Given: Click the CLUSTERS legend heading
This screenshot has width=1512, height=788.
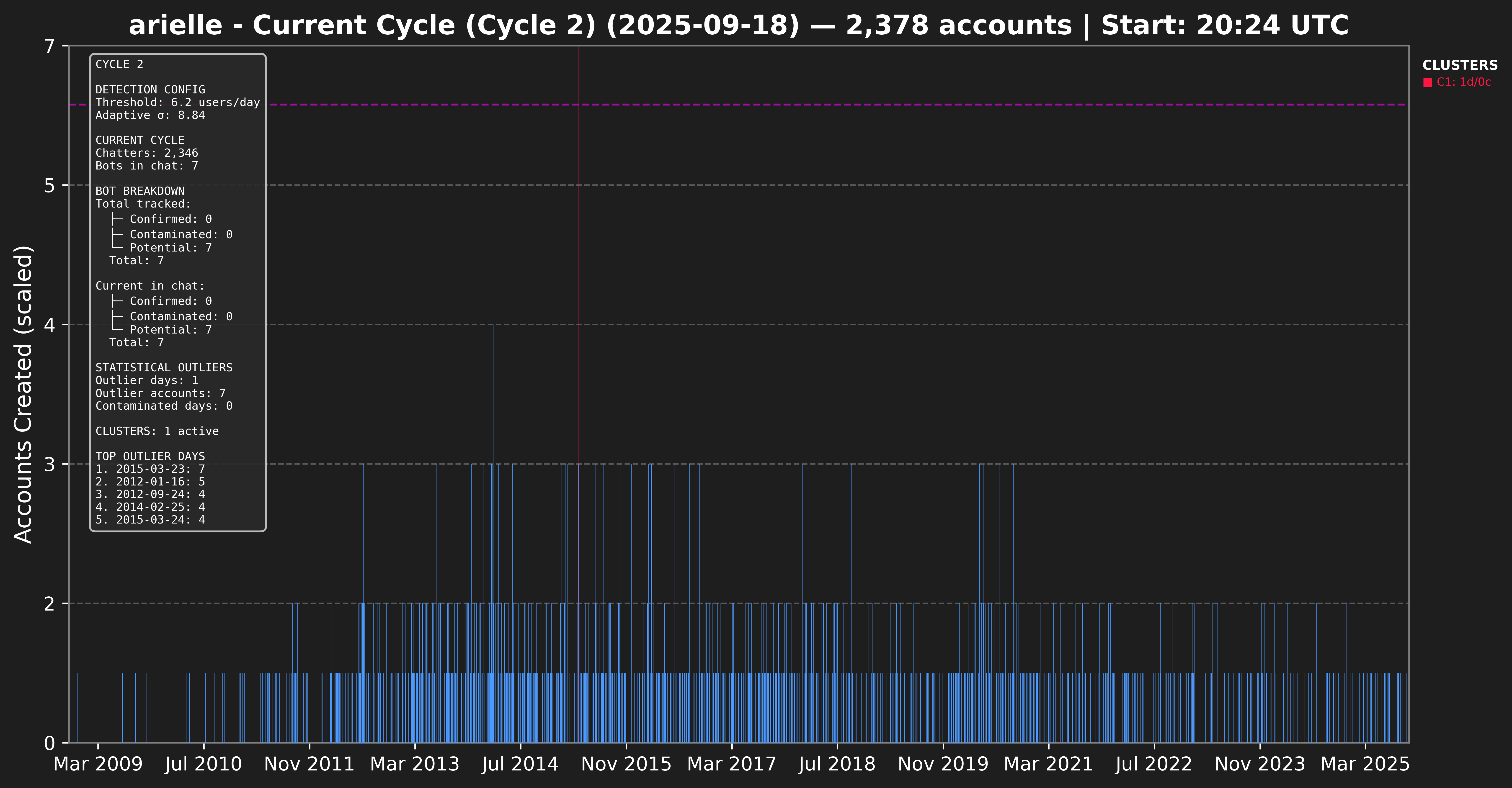Looking at the screenshot, I should click(x=1460, y=65).
